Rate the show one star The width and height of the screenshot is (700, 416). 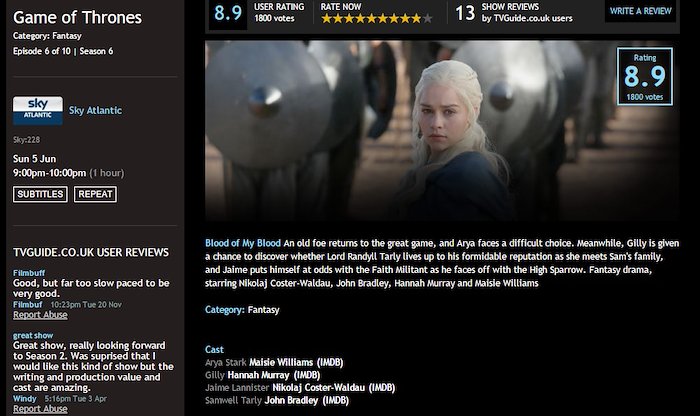pos(327,19)
